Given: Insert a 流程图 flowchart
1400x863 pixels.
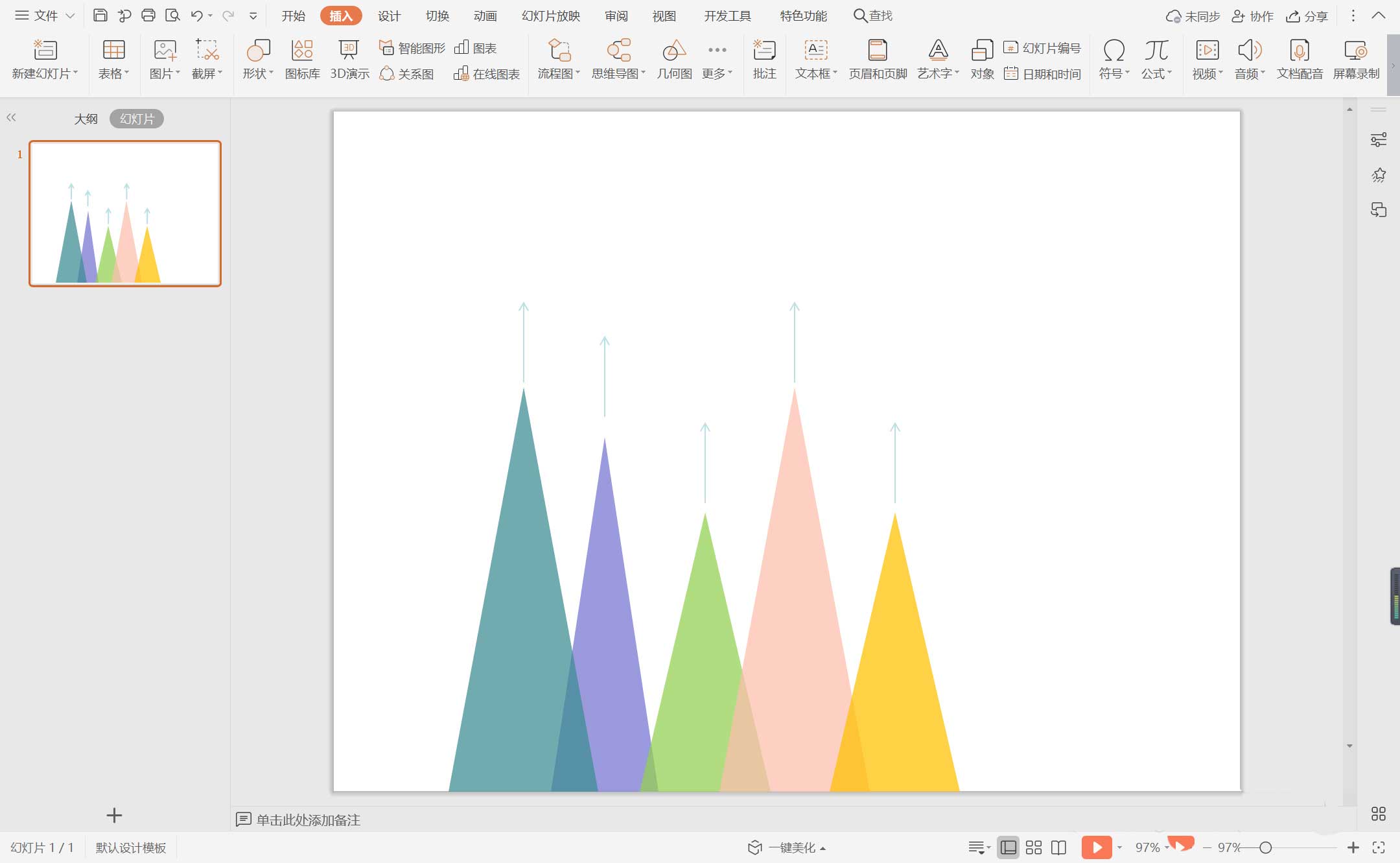Looking at the screenshot, I should [x=558, y=51].
